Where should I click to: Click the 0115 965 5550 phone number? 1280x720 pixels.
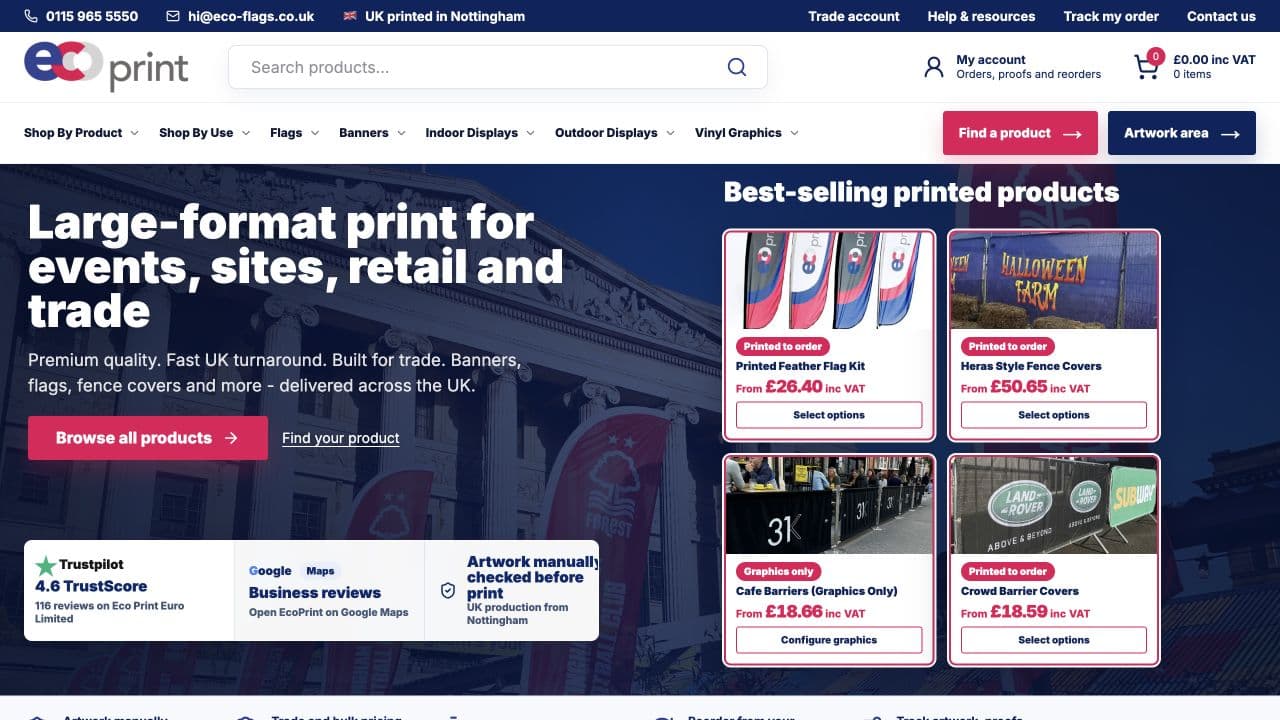point(92,16)
